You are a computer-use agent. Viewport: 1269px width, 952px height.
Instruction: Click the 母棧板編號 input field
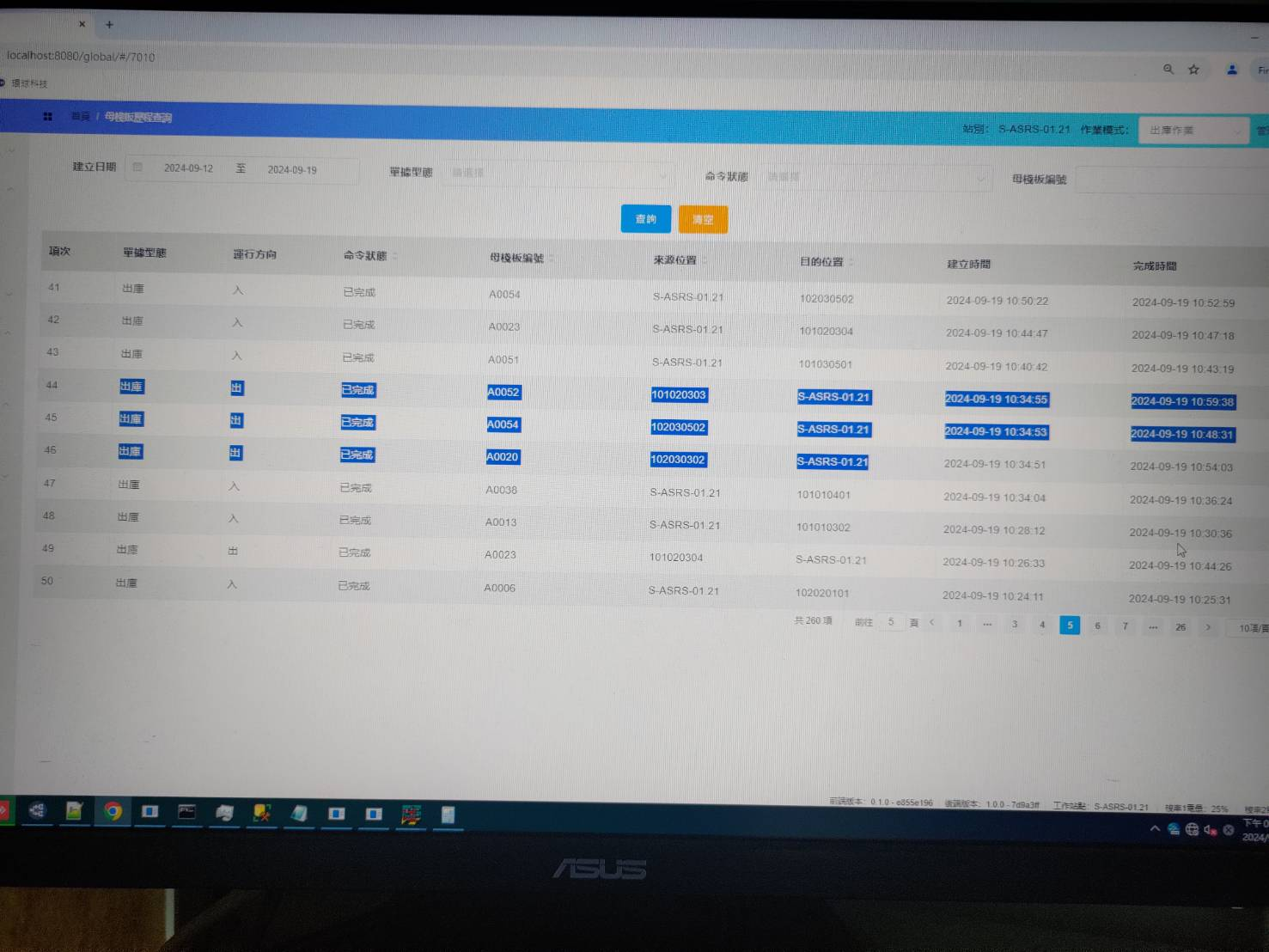coord(1172,180)
